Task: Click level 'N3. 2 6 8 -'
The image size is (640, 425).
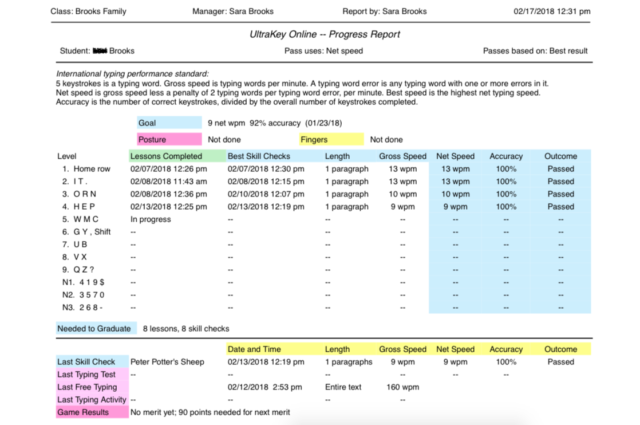Action: pos(82,308)
